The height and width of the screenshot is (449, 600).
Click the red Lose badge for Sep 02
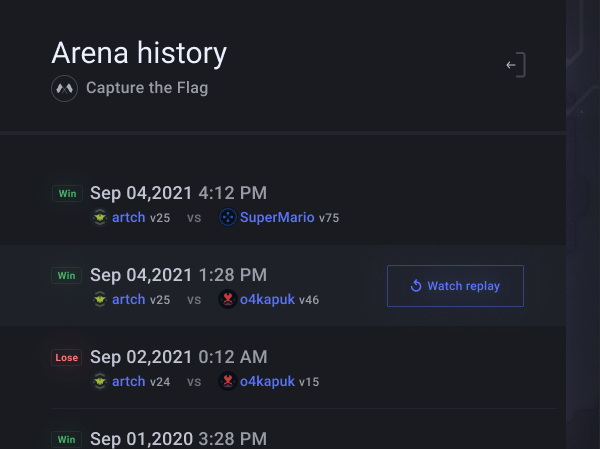[66, 357]
